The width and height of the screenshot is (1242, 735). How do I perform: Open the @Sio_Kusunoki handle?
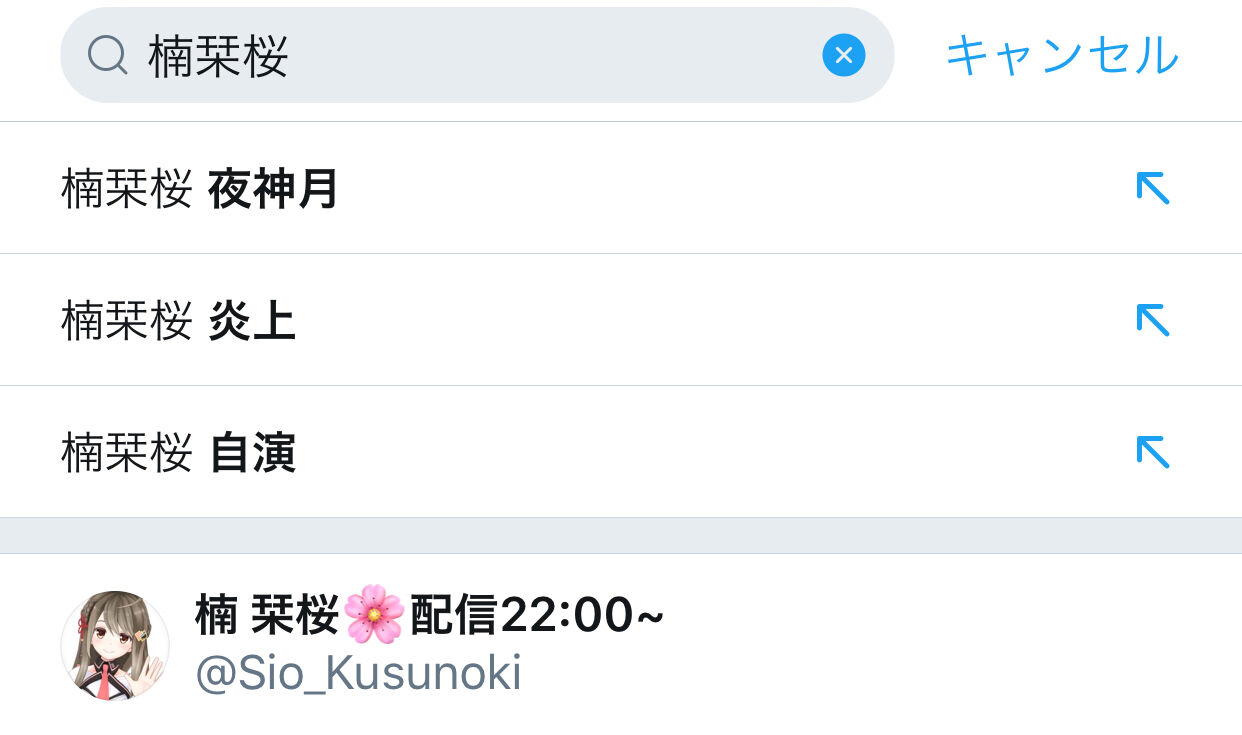coord(358,674)
